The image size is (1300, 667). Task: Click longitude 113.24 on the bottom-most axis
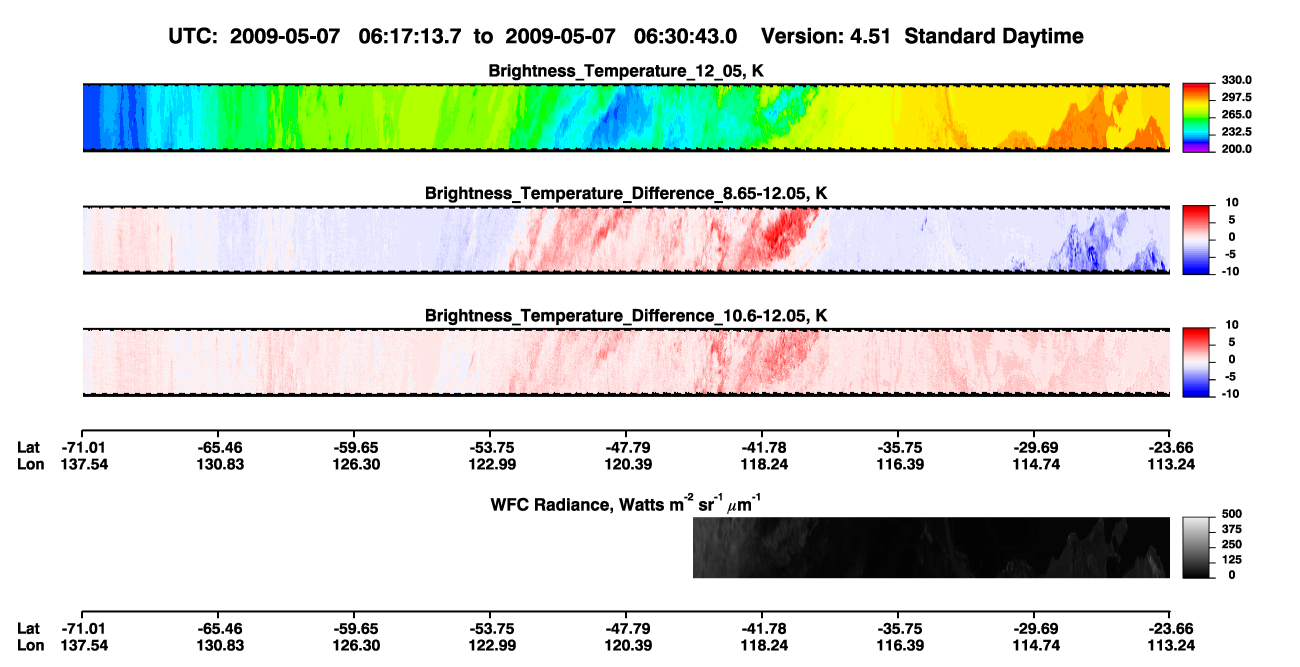(x=1170, y=645)
